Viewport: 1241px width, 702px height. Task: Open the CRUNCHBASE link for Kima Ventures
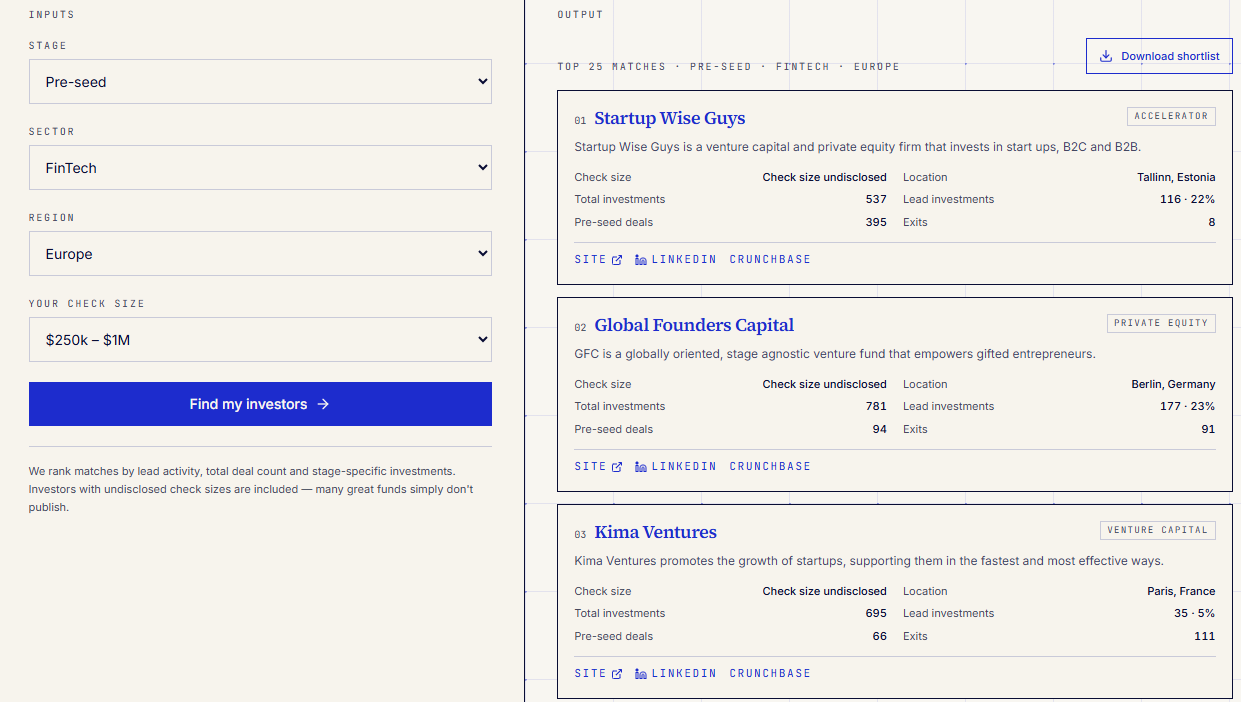click(x=770, y=674)
